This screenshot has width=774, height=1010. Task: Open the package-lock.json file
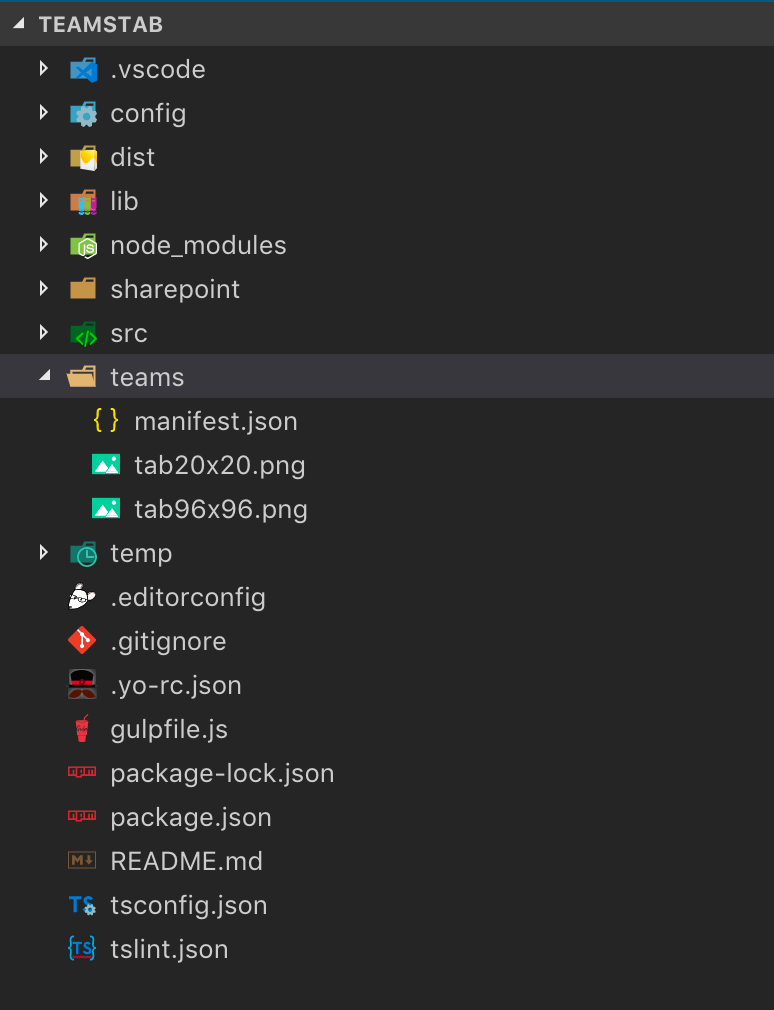[x=222, y=773]
